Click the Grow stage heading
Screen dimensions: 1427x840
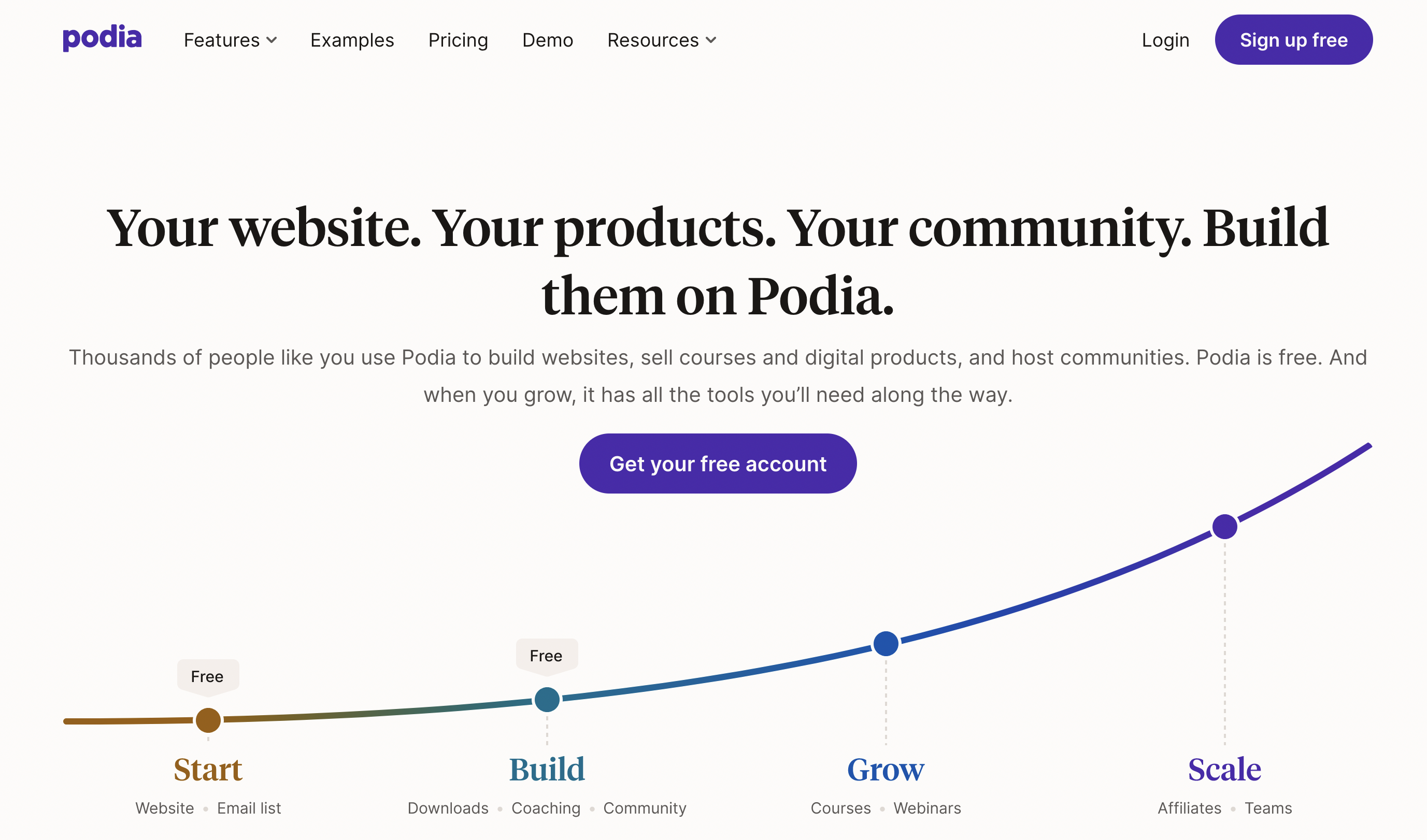pos(886,769)
